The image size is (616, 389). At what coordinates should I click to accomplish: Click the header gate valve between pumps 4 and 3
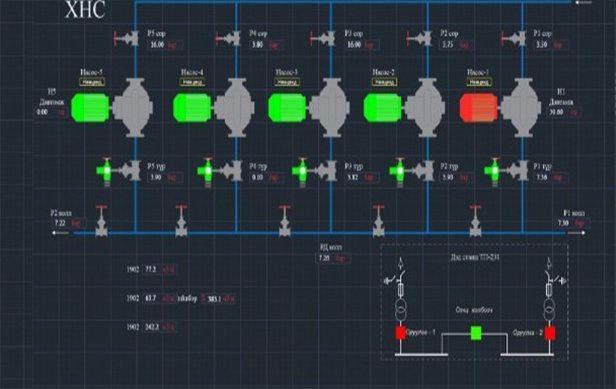pos(284,221)
